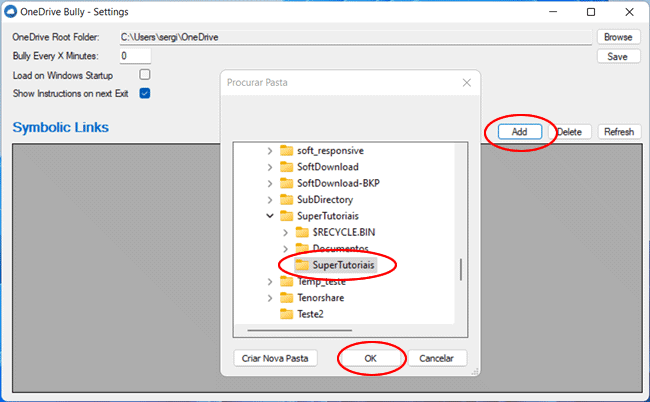
Task: Click the Bully Every X Minutes field
Action: click(142, 56)
